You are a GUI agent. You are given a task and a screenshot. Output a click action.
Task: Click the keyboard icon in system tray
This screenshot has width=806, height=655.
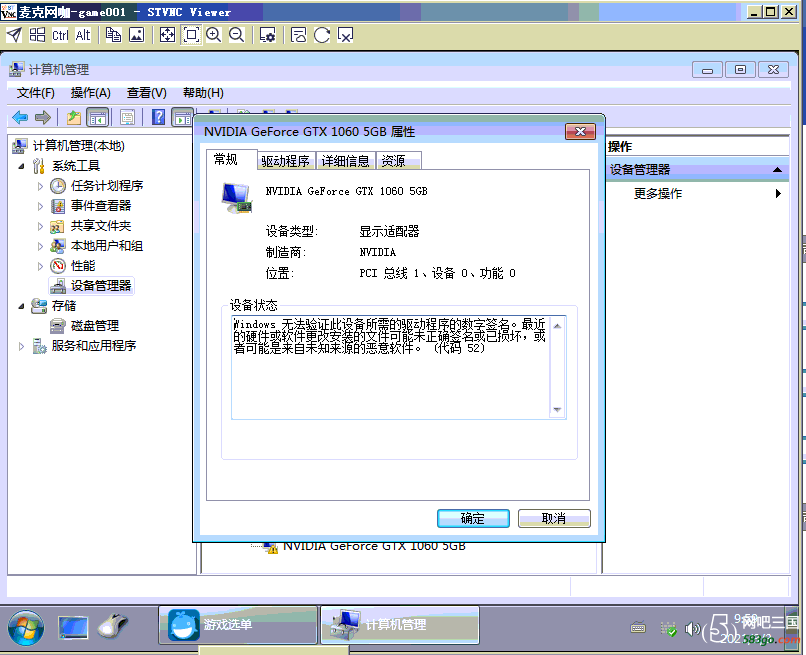(638, 627)
